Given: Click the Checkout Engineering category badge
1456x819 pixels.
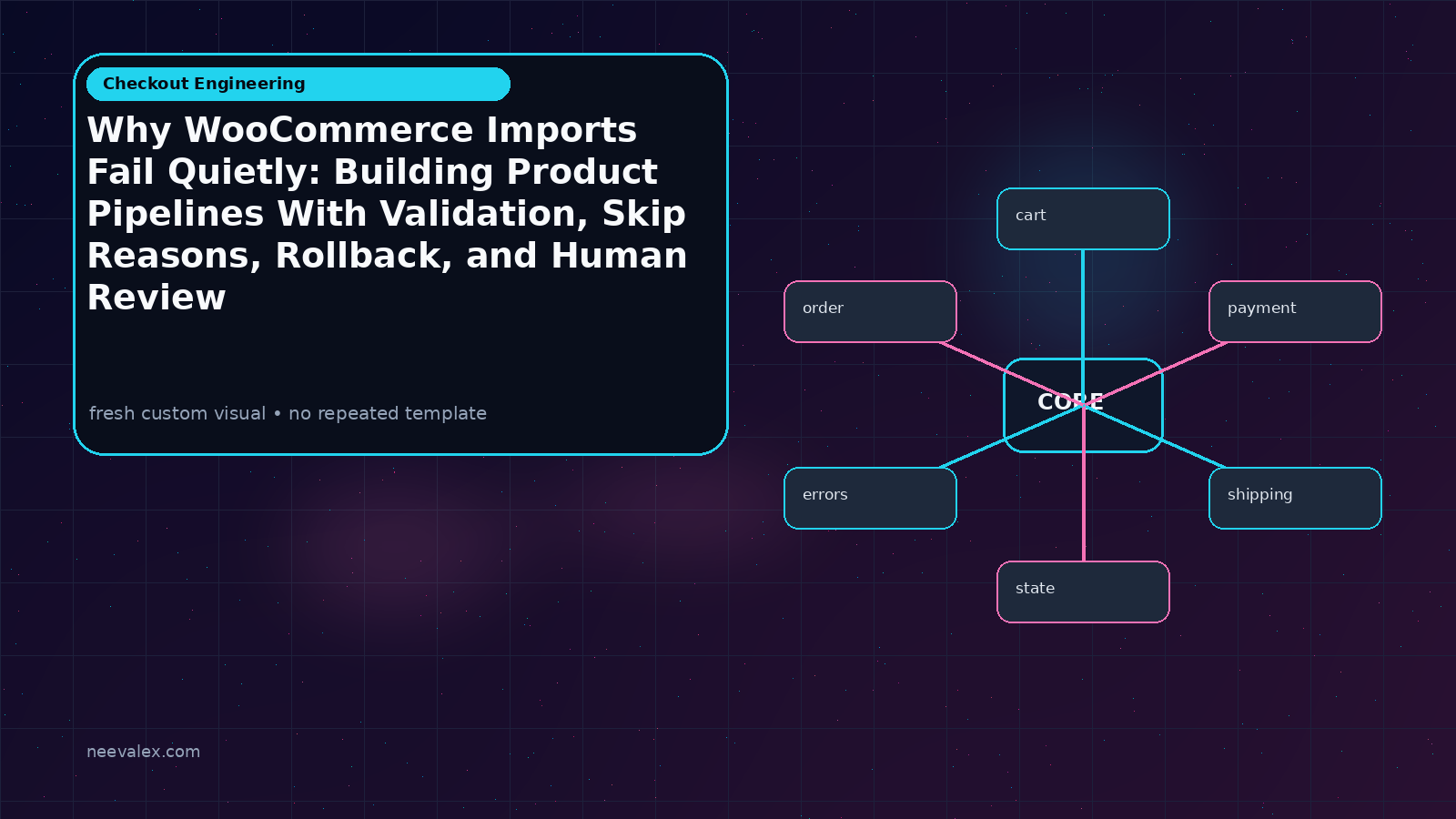Looking at the screenshot, I should pos(298,84).
